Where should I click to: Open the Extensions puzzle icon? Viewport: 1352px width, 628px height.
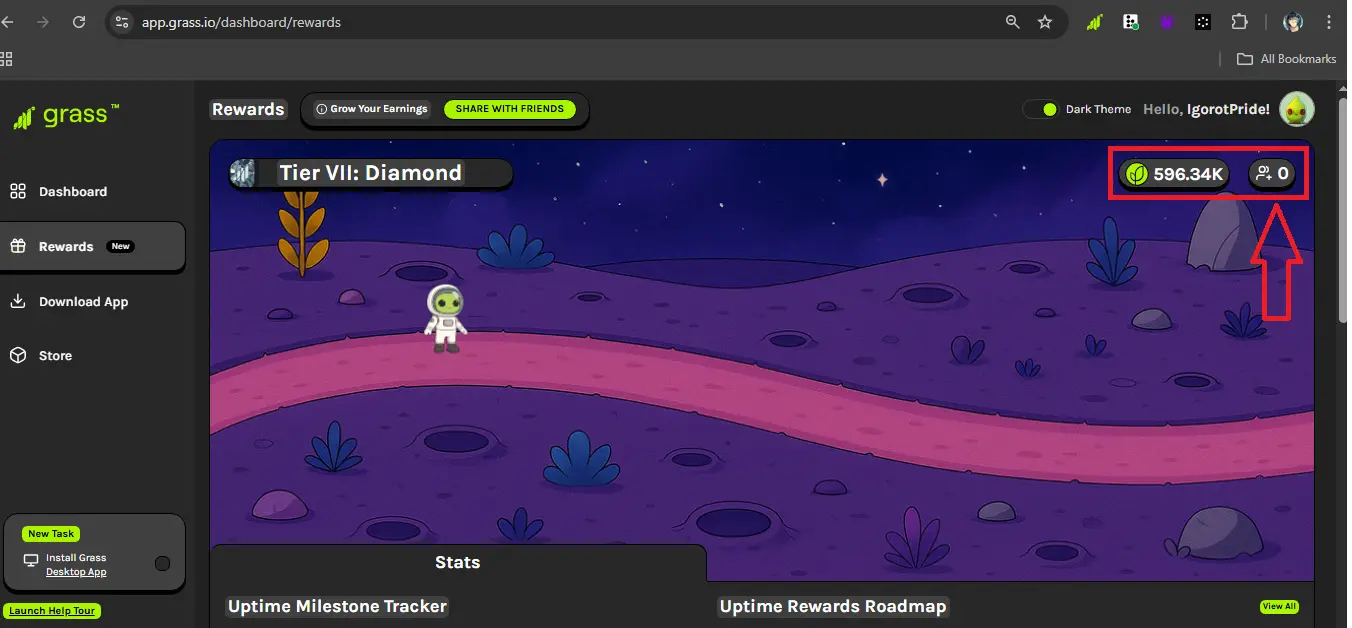coord(1240,21)
